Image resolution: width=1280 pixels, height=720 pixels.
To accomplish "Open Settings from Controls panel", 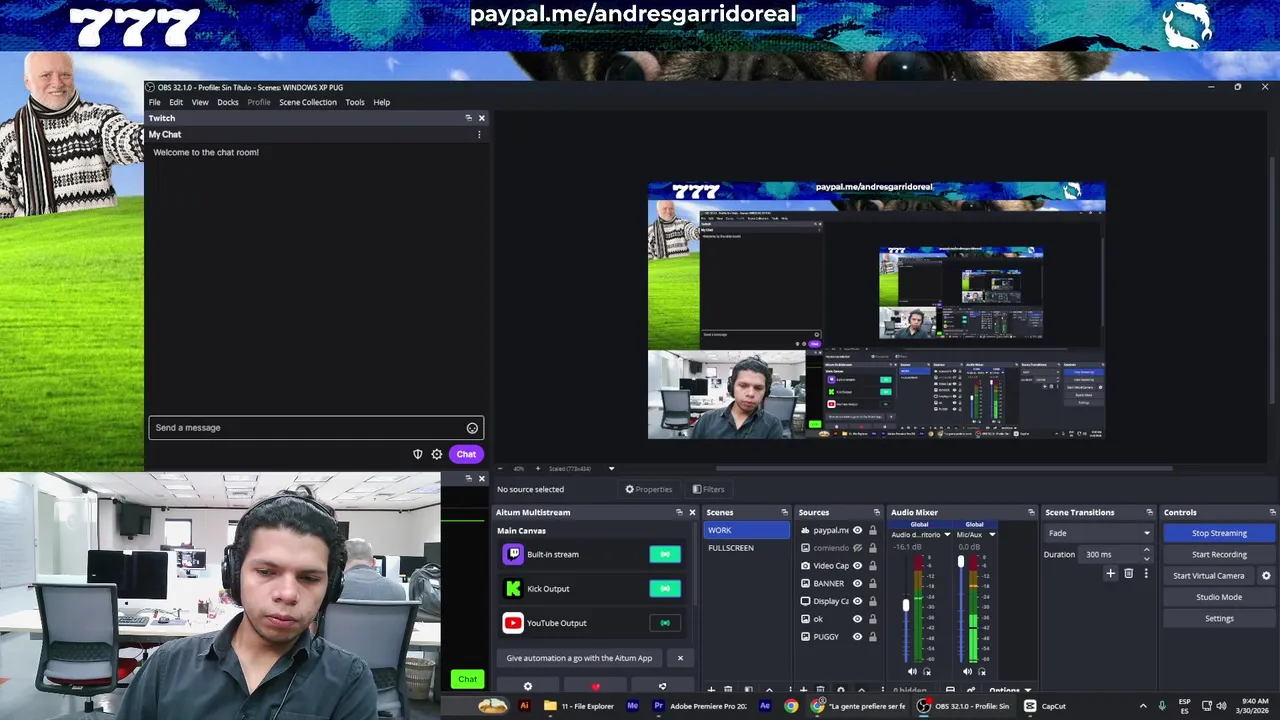I will coord(1219,619).
